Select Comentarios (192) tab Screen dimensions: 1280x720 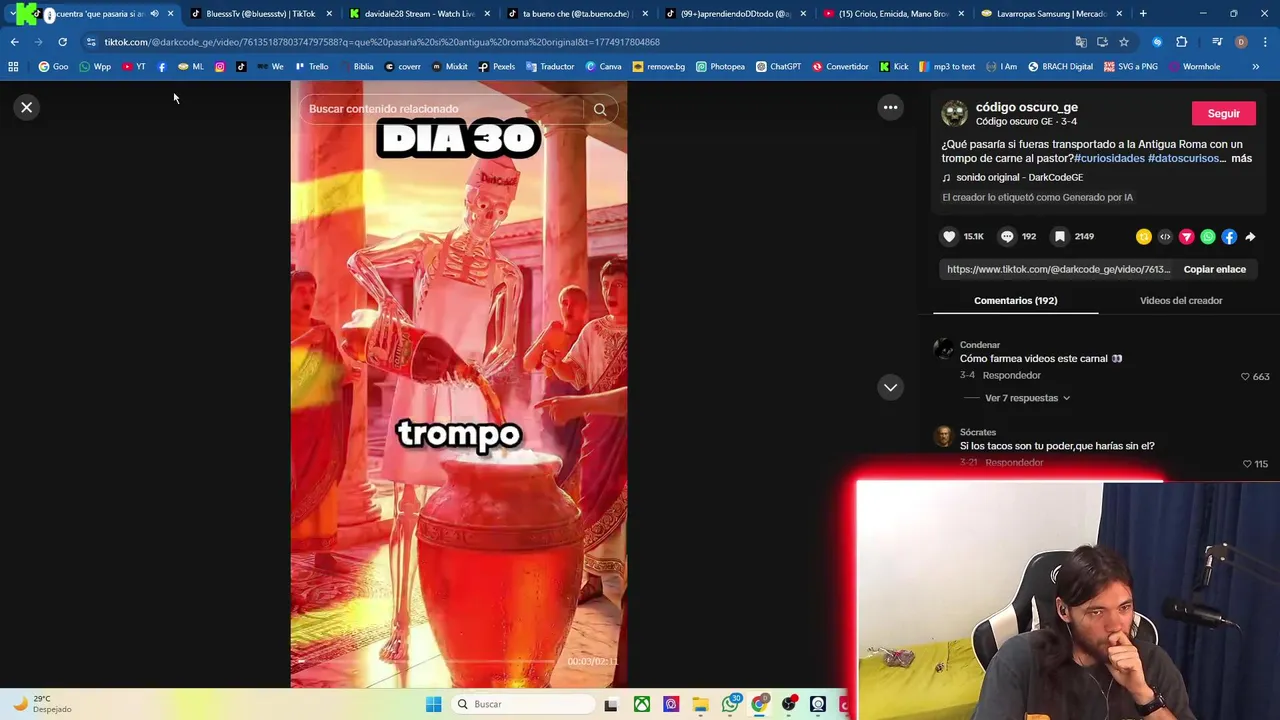1015,300
